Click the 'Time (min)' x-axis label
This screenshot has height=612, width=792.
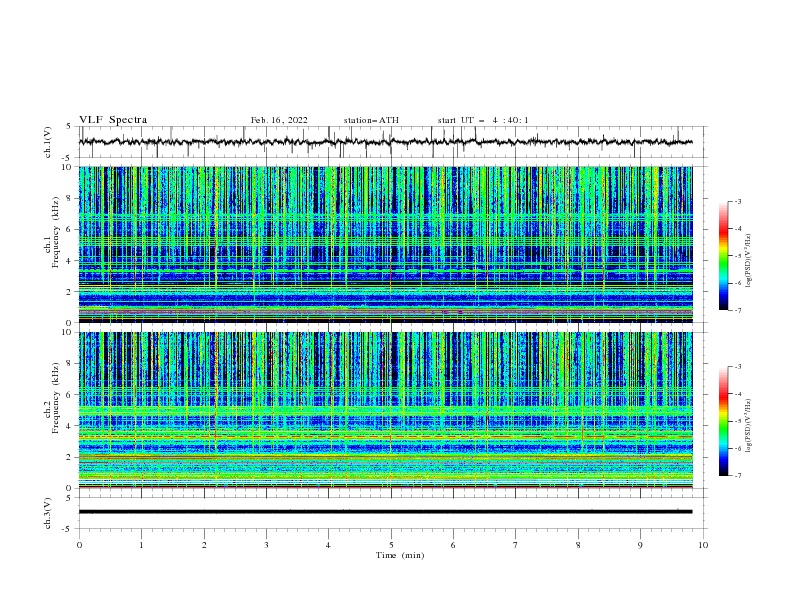click(400, 555)
